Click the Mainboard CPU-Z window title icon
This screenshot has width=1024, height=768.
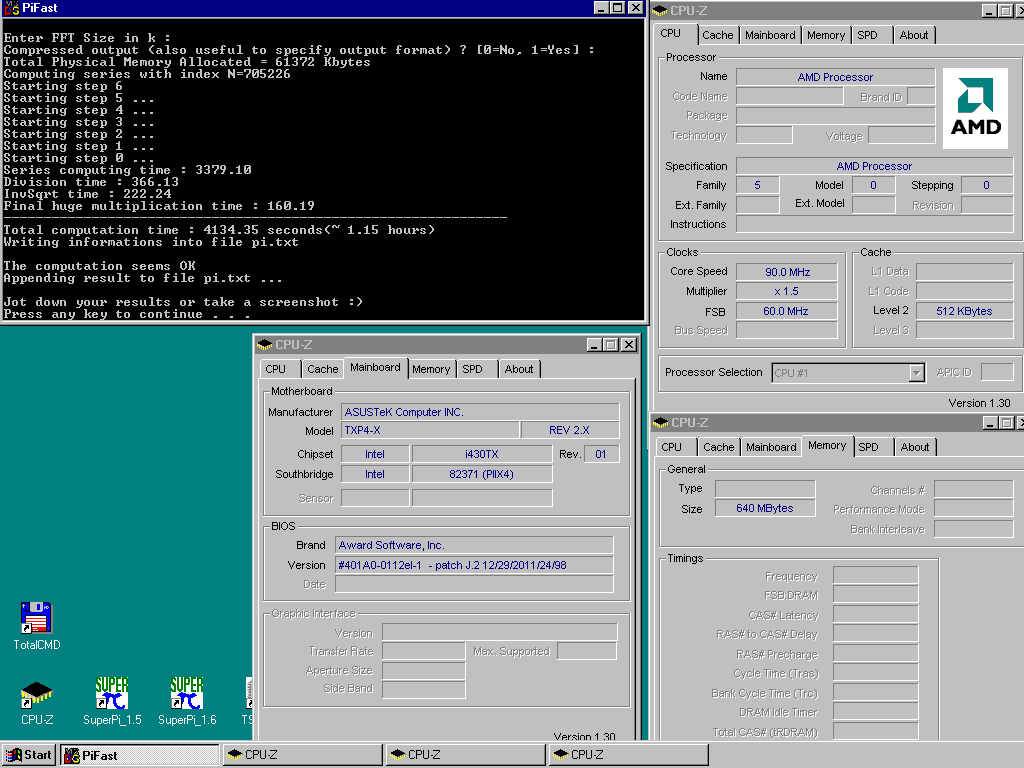click(x=264, y=344)
